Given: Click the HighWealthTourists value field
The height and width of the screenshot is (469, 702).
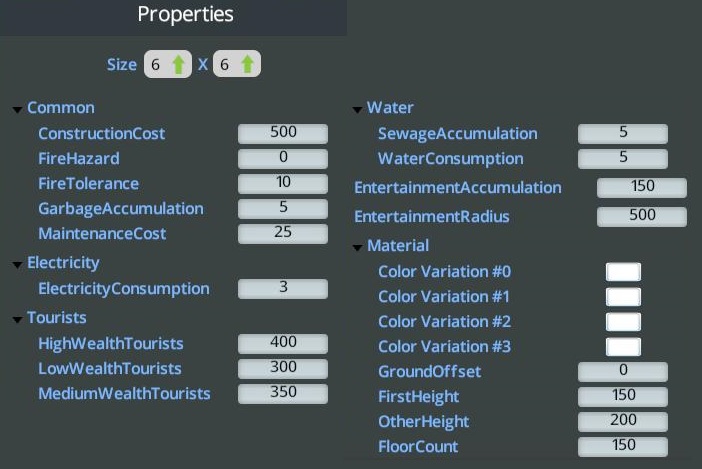Looking at the screenshot, I should point(283,344).
